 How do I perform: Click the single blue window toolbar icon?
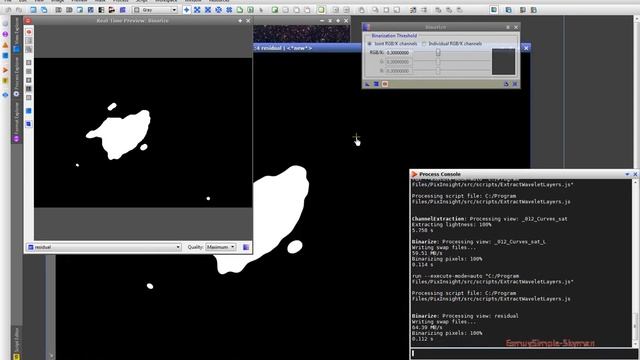click(33, 9)
